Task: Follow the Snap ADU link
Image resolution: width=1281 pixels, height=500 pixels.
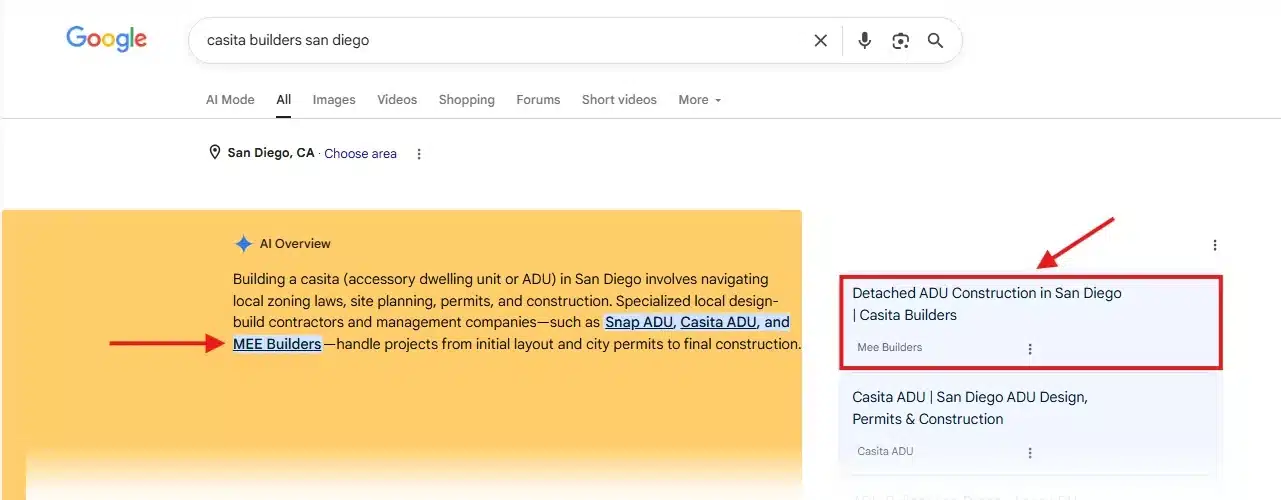Action: pos(639,322)
